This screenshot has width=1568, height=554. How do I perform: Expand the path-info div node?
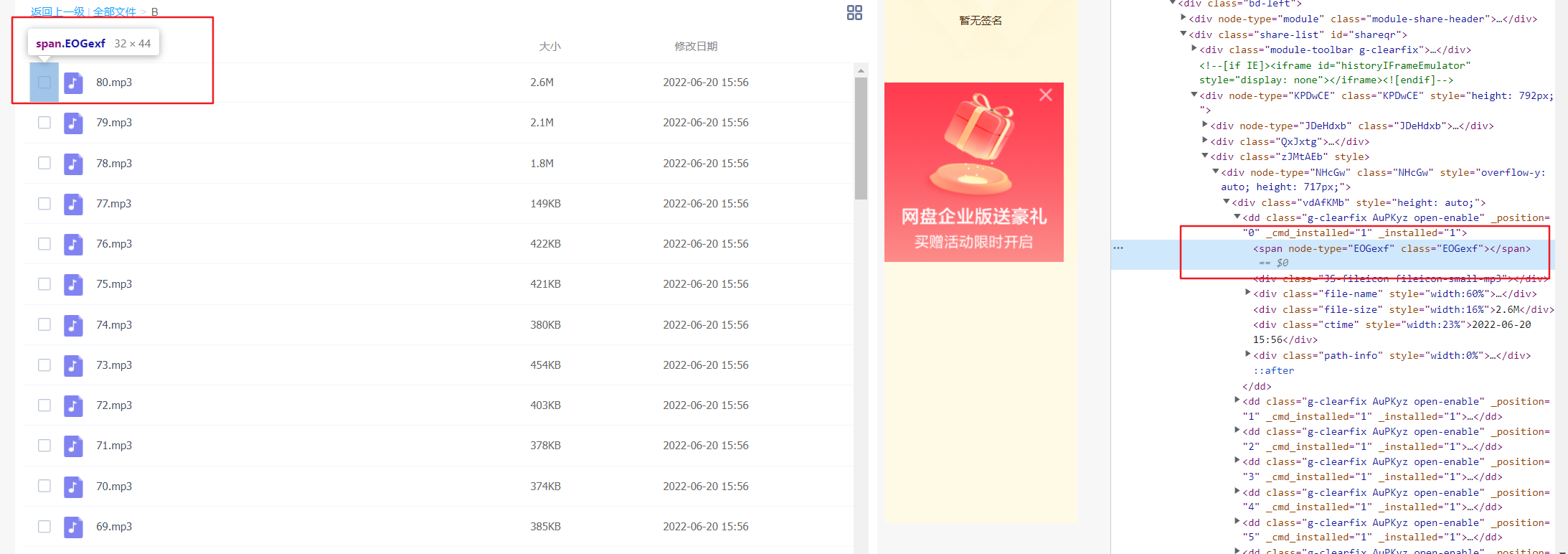tap(1248, 355)
